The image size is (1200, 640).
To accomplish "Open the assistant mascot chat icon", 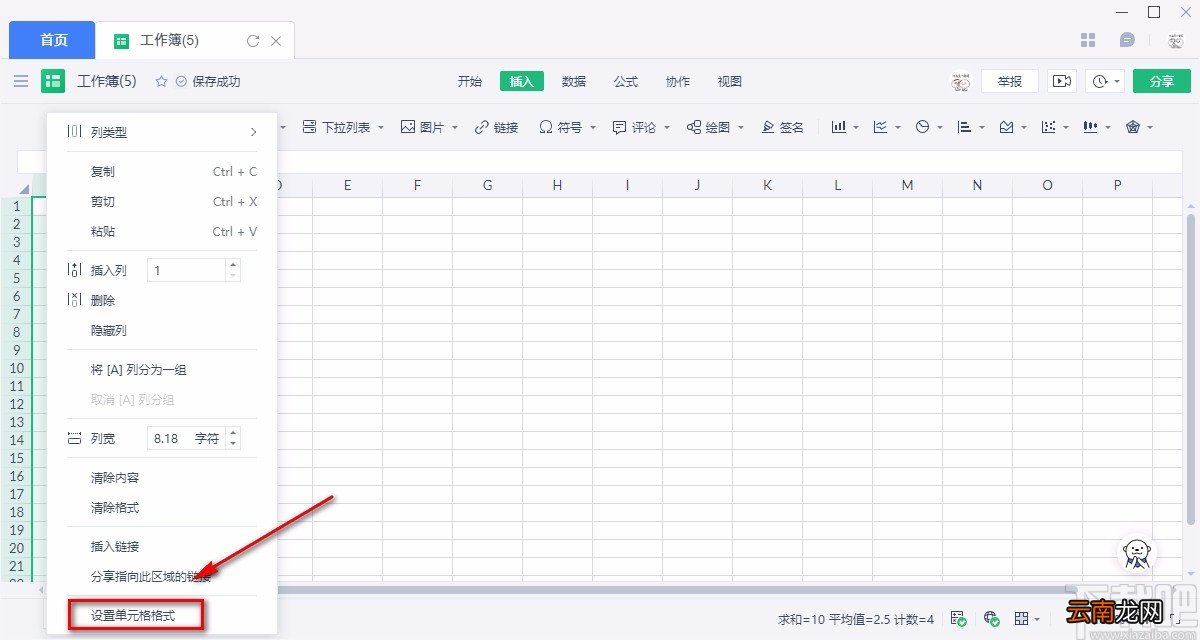I will pyautogui.click(x=1136, y=553).
